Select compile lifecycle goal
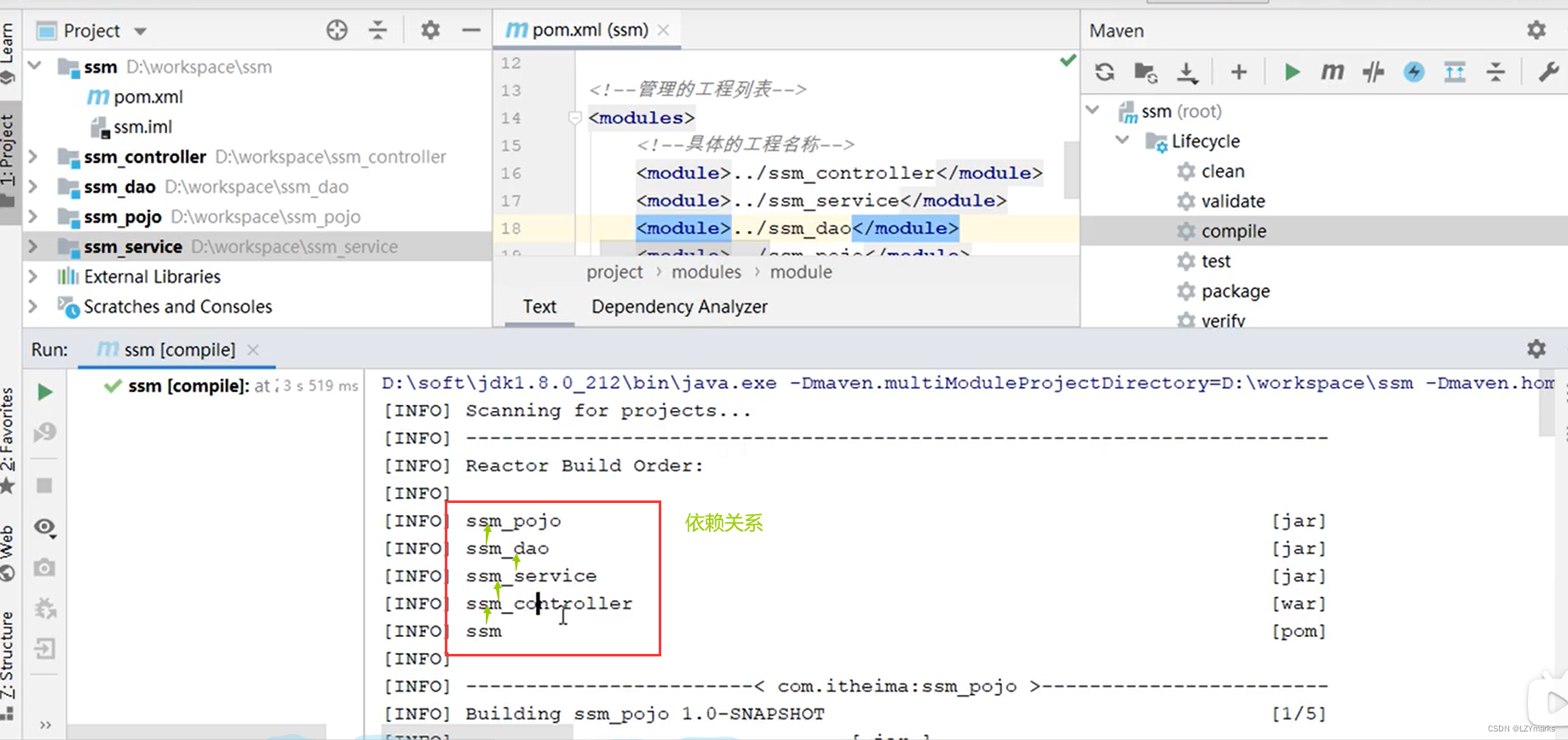Screen dimensions: 1568x740 (1221, 231)
